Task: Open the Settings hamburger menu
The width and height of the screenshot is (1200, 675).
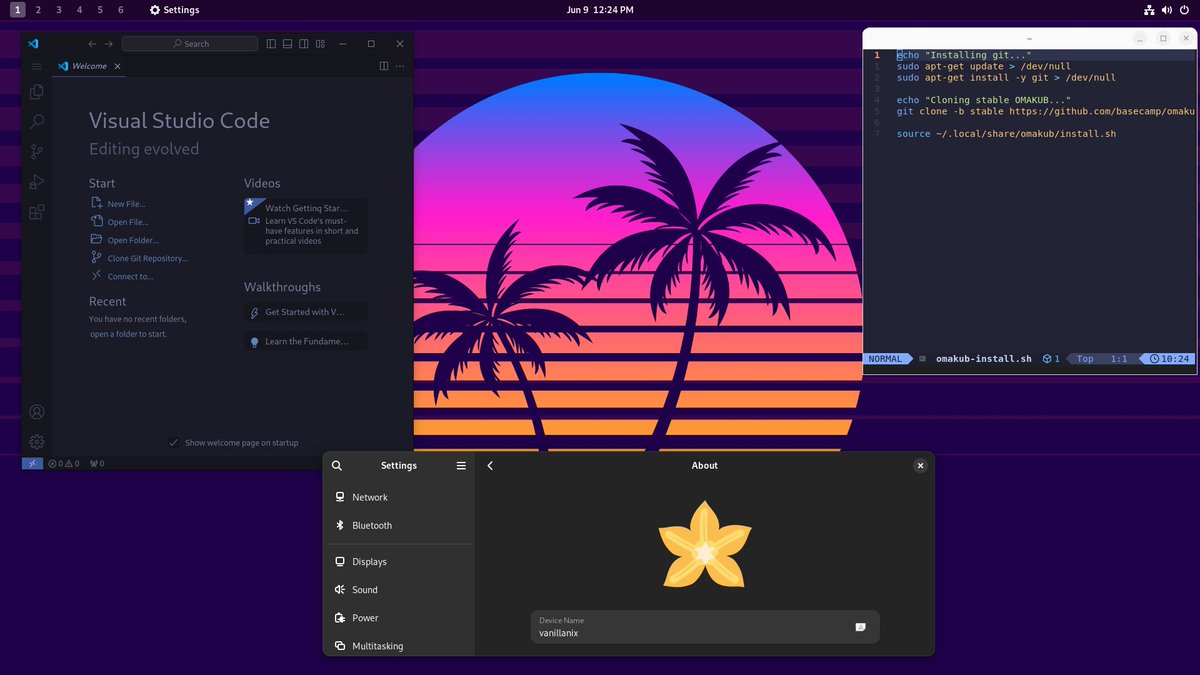Action: click(461, 465)
